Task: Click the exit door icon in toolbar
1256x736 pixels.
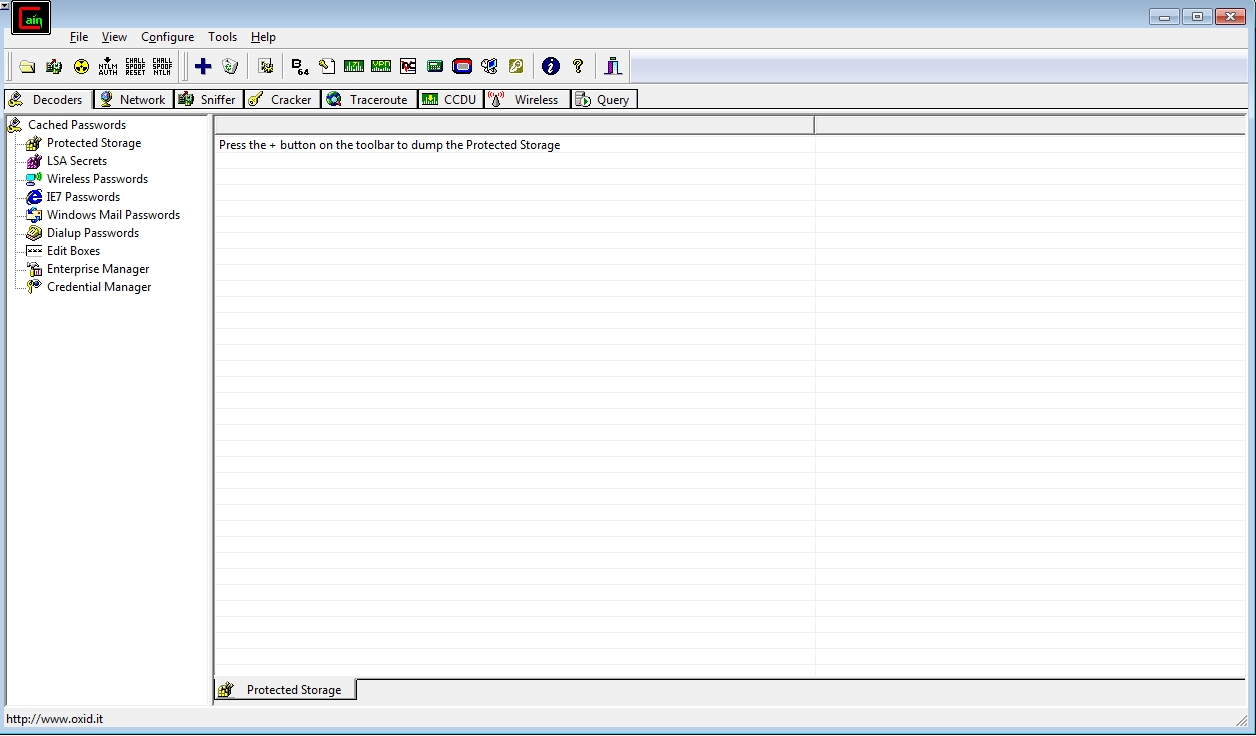Action: tap(613, 66)
